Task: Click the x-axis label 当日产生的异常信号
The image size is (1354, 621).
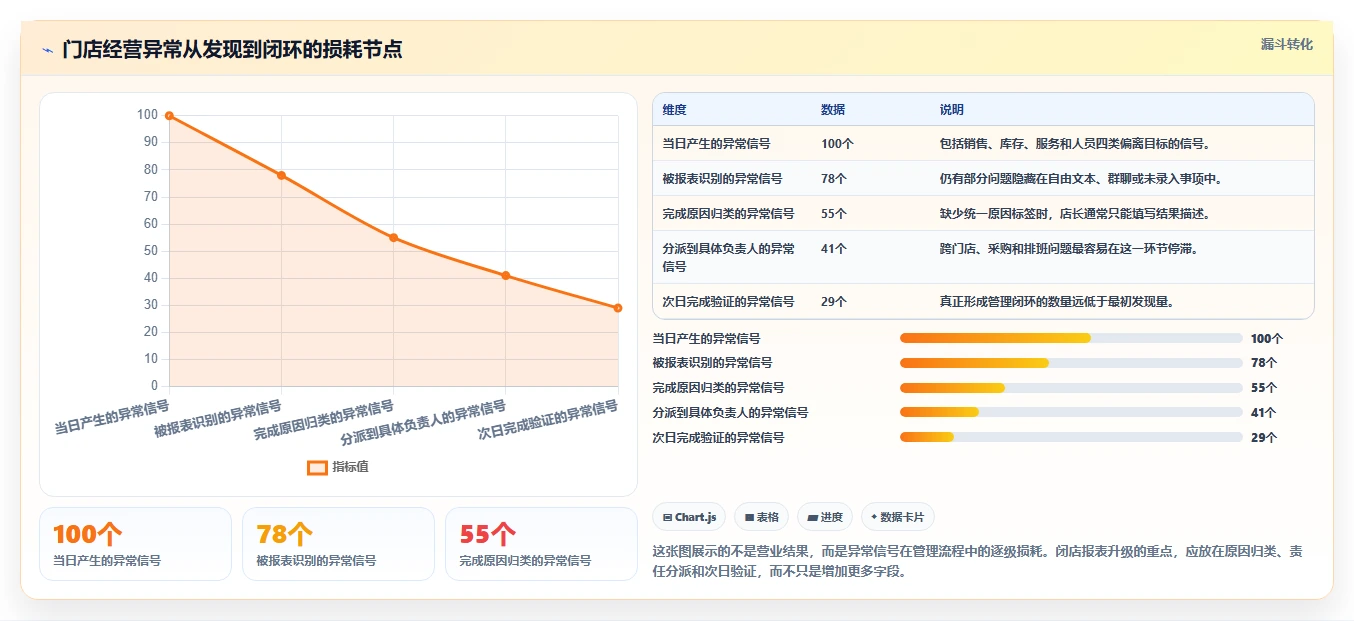Action: [112, 419]
